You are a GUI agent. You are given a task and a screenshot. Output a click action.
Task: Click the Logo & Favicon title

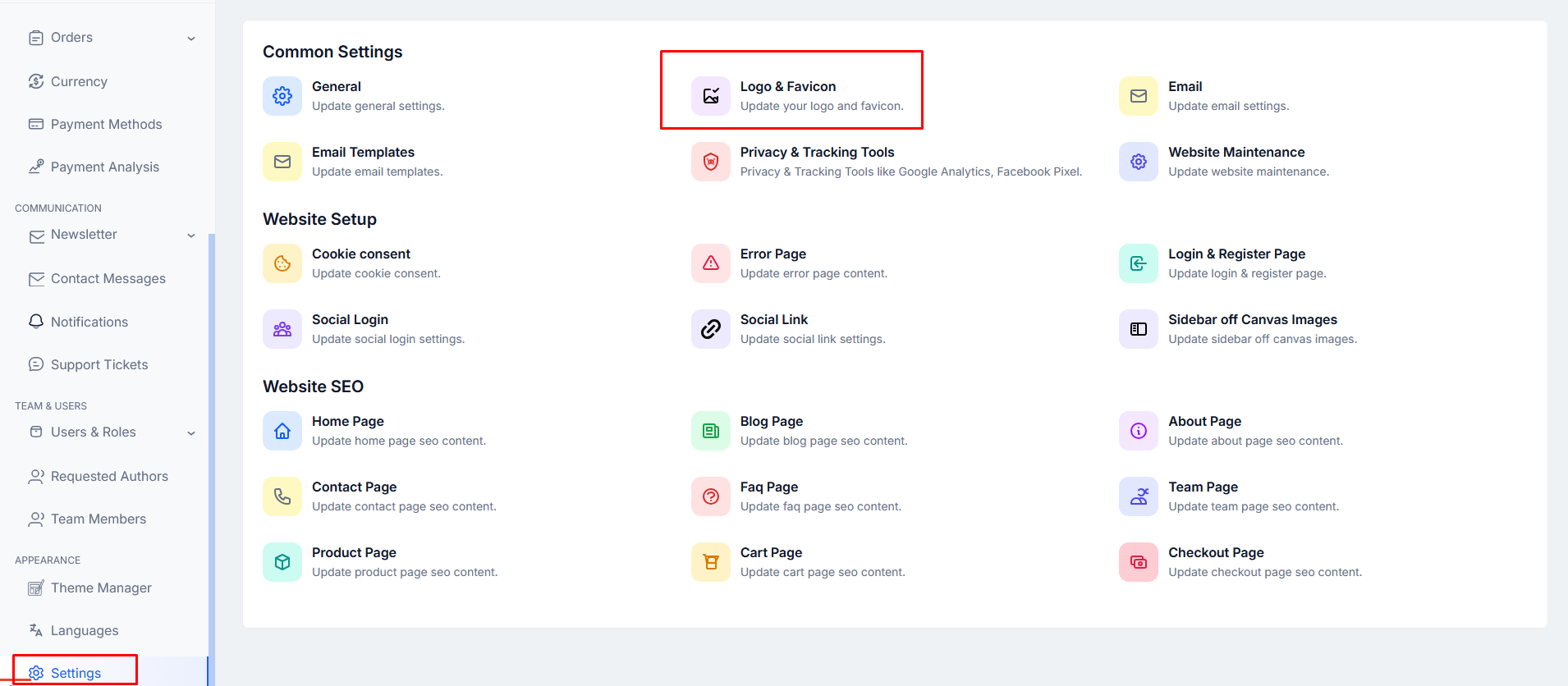[x=788, y=86]
